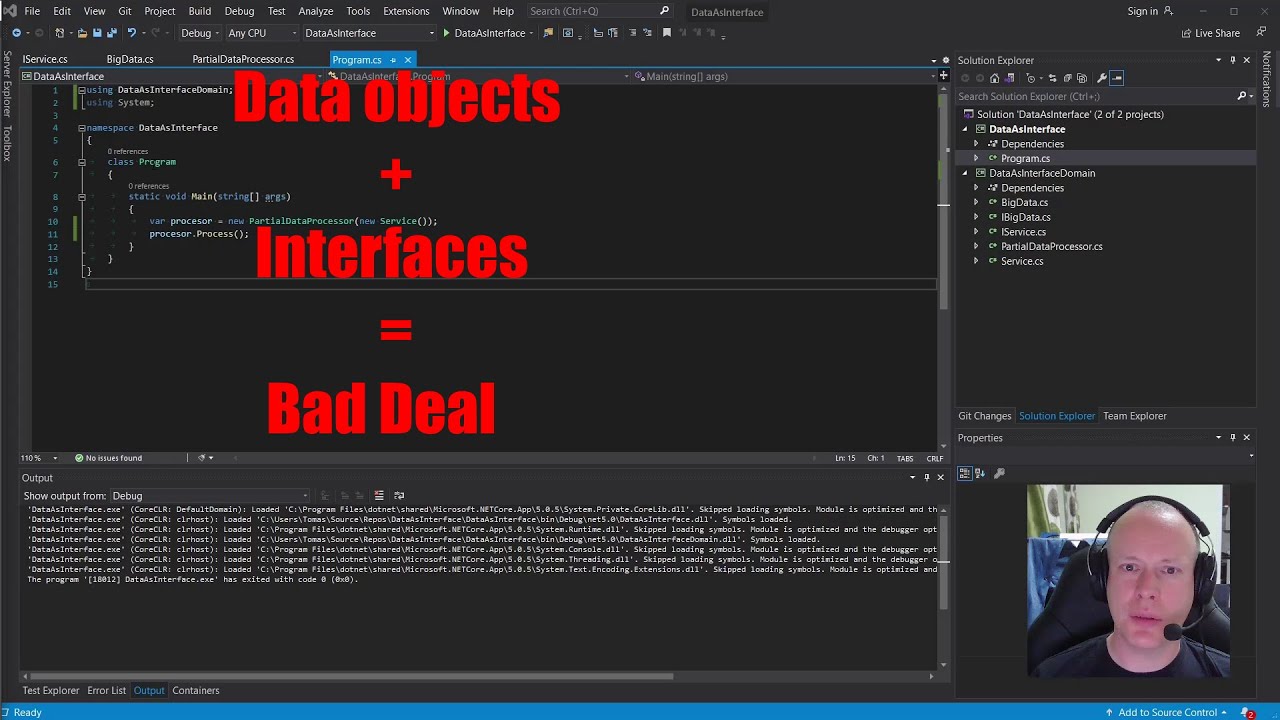Collapse the namespace DataAsInterface code block
This screenshot has height=720, width=1280.
tap(82, 128)
